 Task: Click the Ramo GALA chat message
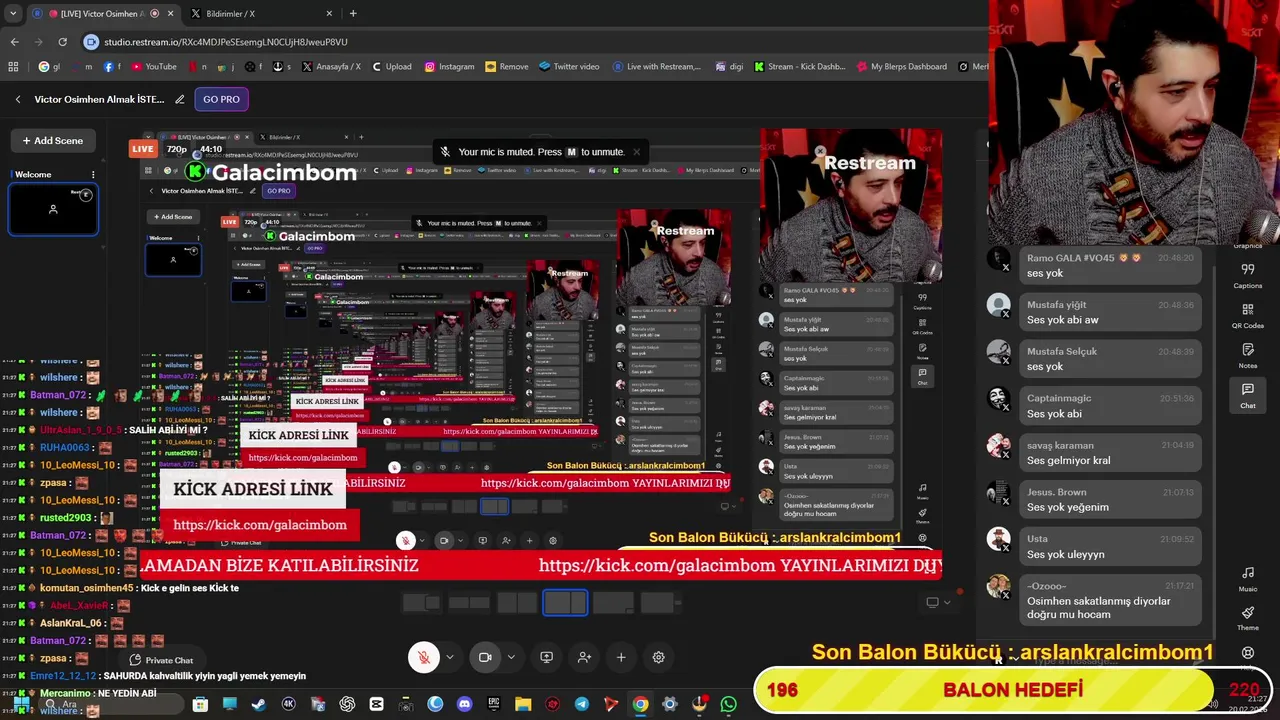[x=1110, y=265]
